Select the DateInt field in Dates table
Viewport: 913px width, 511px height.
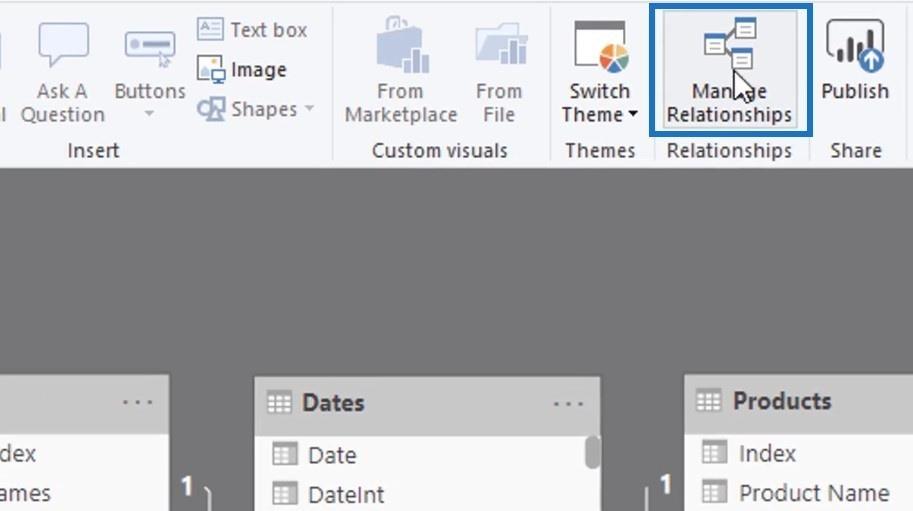point(345,494)
